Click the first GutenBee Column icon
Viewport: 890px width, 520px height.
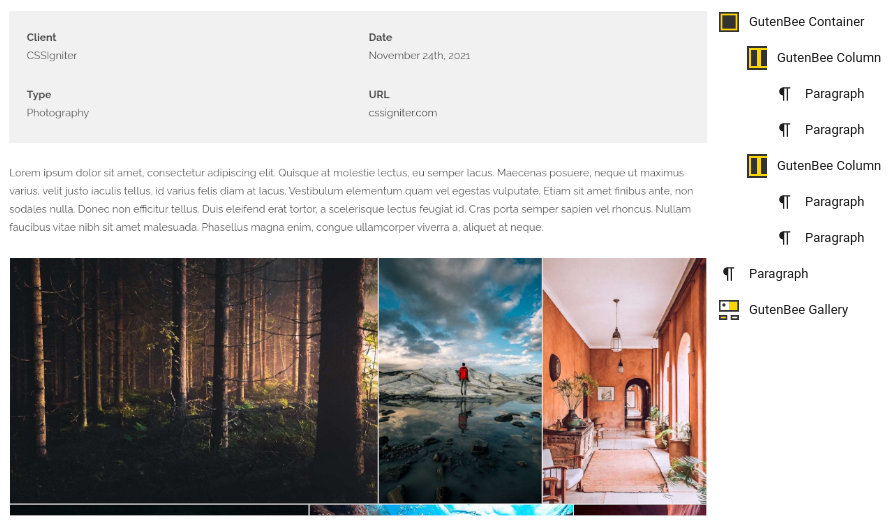pyautogui.click(x=757, y=58)
